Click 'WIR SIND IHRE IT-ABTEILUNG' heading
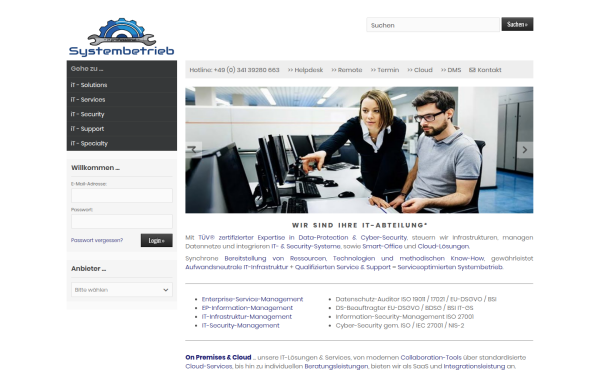This screenshot has height=375, width=600. (359, 225)
